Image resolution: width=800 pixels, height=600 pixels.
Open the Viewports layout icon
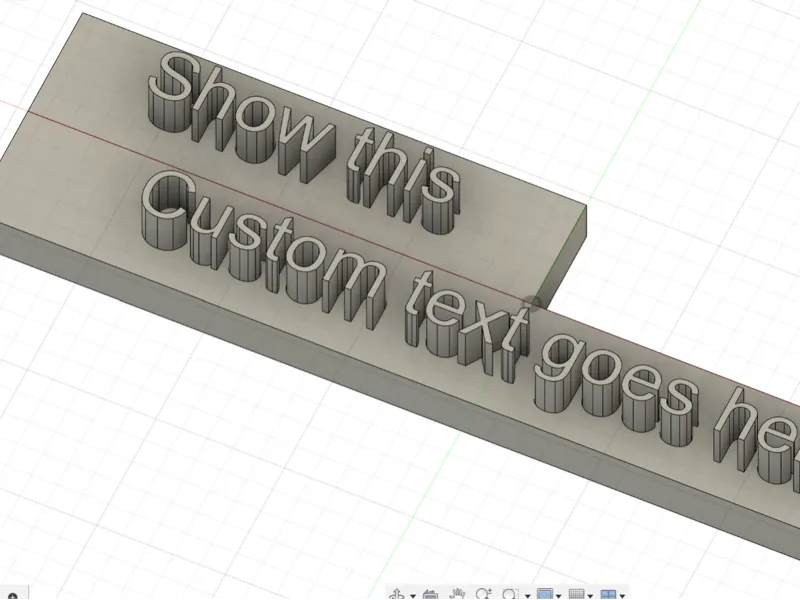click(x=608, y=594)
